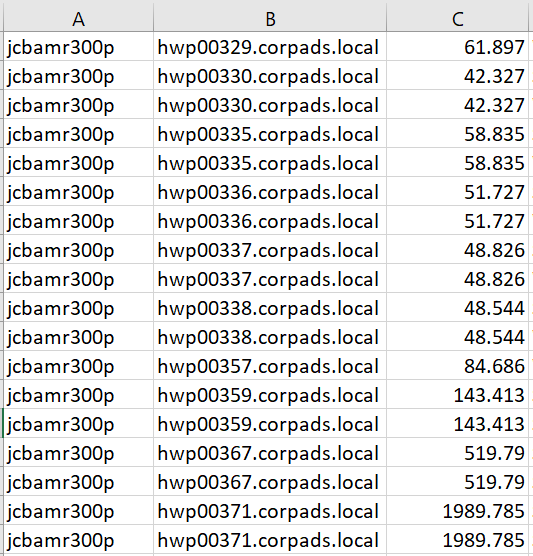The image size is (533, 556).
Task: Select the second hwp00338.corpads.local cell
Action: coord(270,336)
